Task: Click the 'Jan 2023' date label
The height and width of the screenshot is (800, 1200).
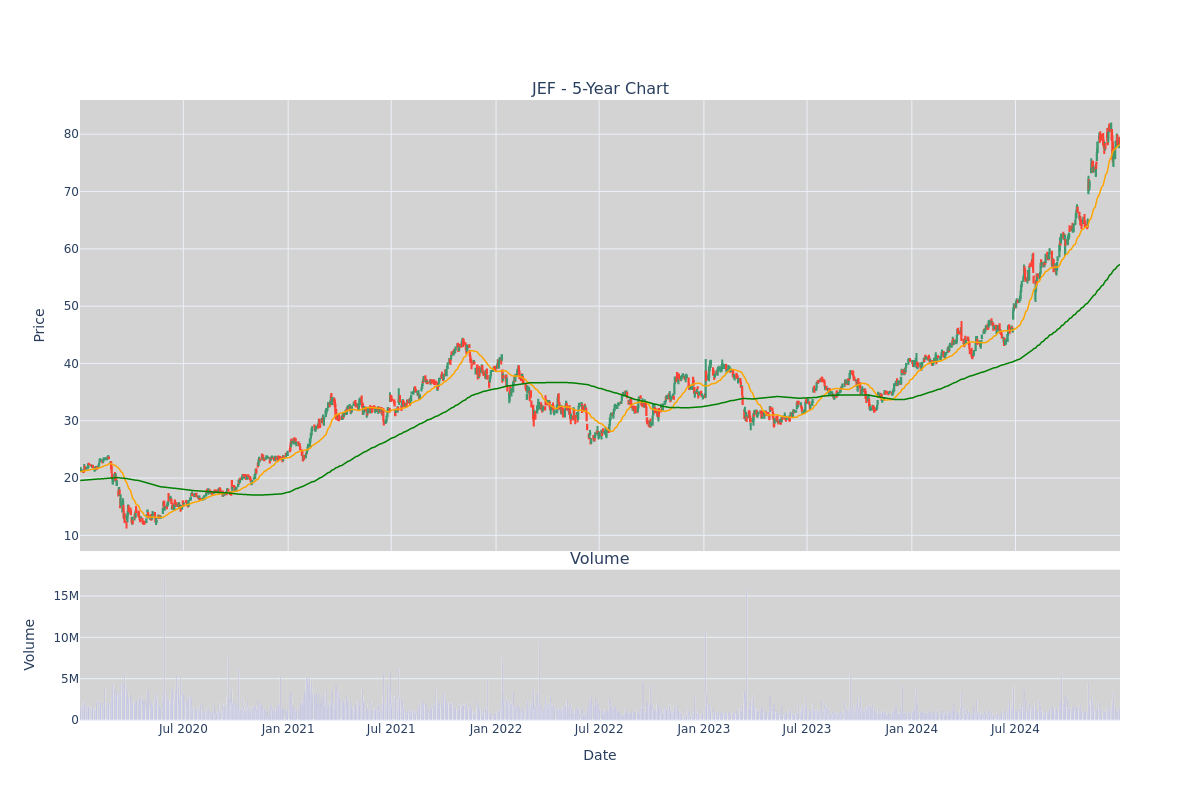Action: click(x=704, y=729)
